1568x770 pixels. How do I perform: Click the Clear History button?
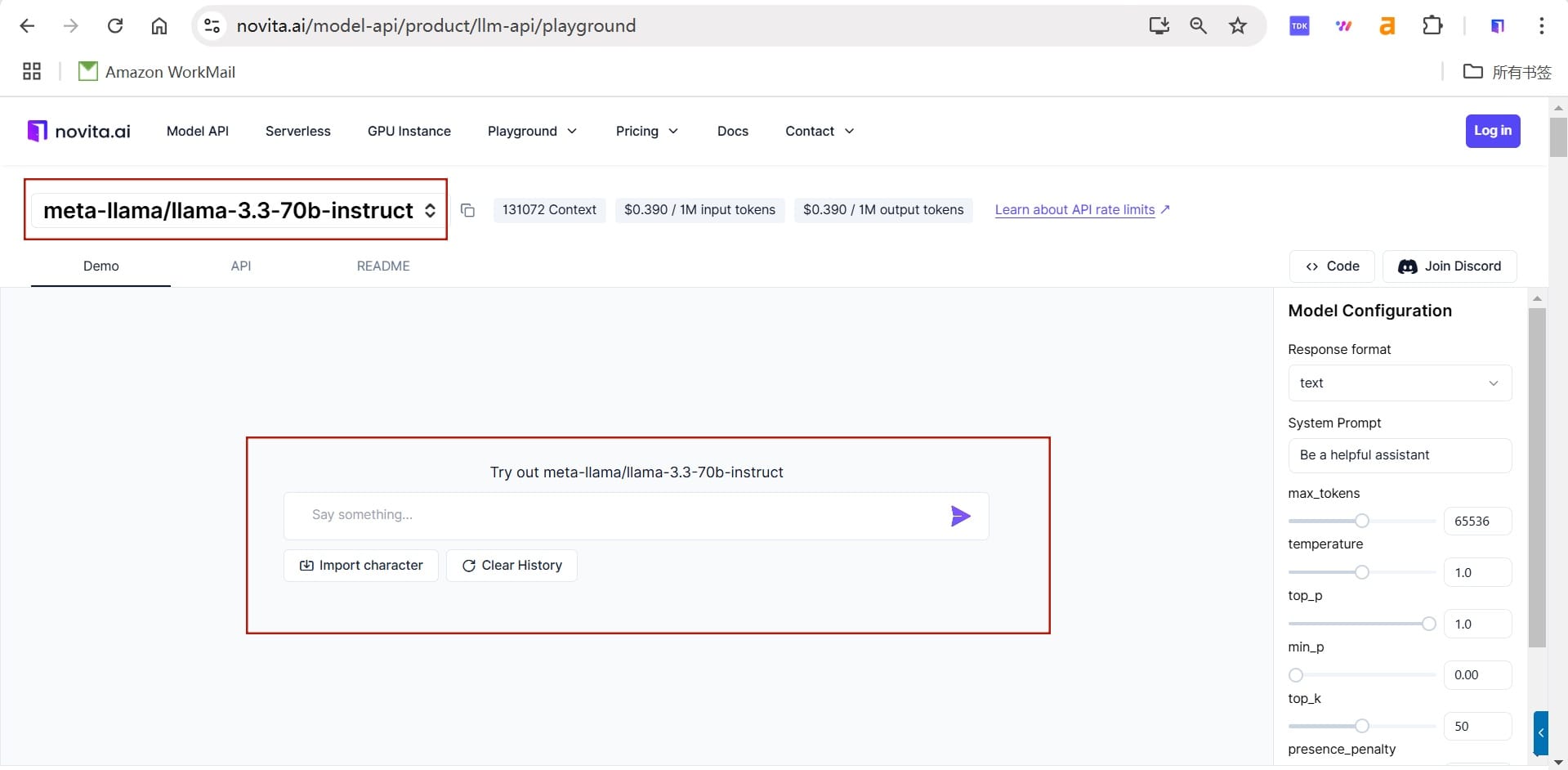[x=511, y=566]
